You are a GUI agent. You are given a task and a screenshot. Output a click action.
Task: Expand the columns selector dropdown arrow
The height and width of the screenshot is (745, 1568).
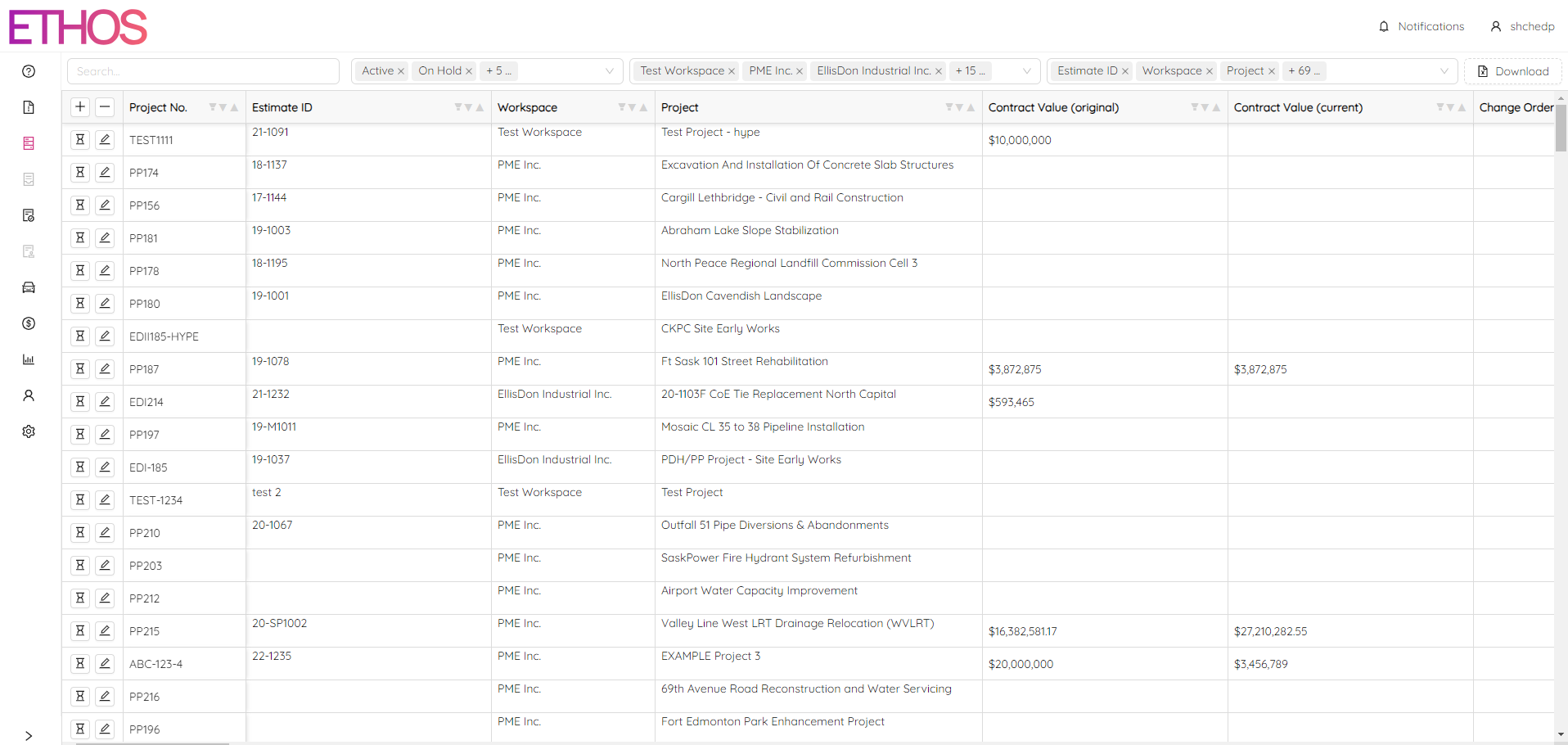(1444, 71)
